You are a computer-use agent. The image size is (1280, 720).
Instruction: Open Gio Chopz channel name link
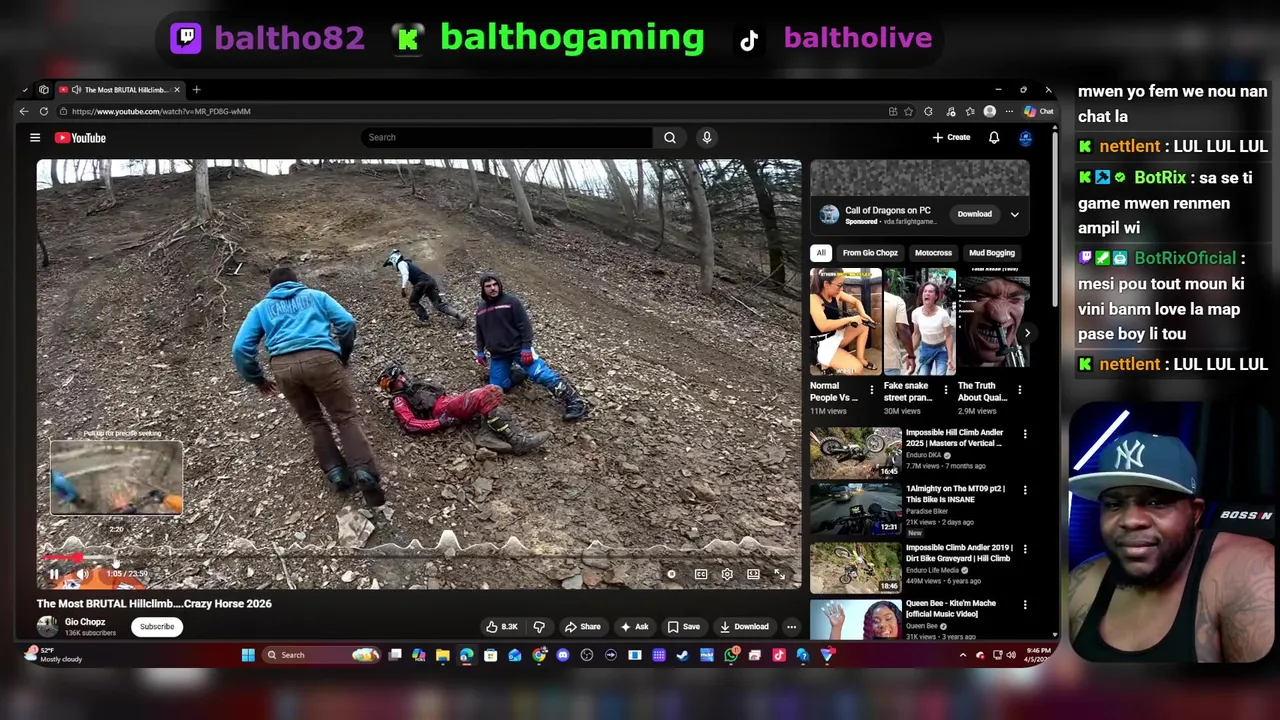(x=85, y=622)
